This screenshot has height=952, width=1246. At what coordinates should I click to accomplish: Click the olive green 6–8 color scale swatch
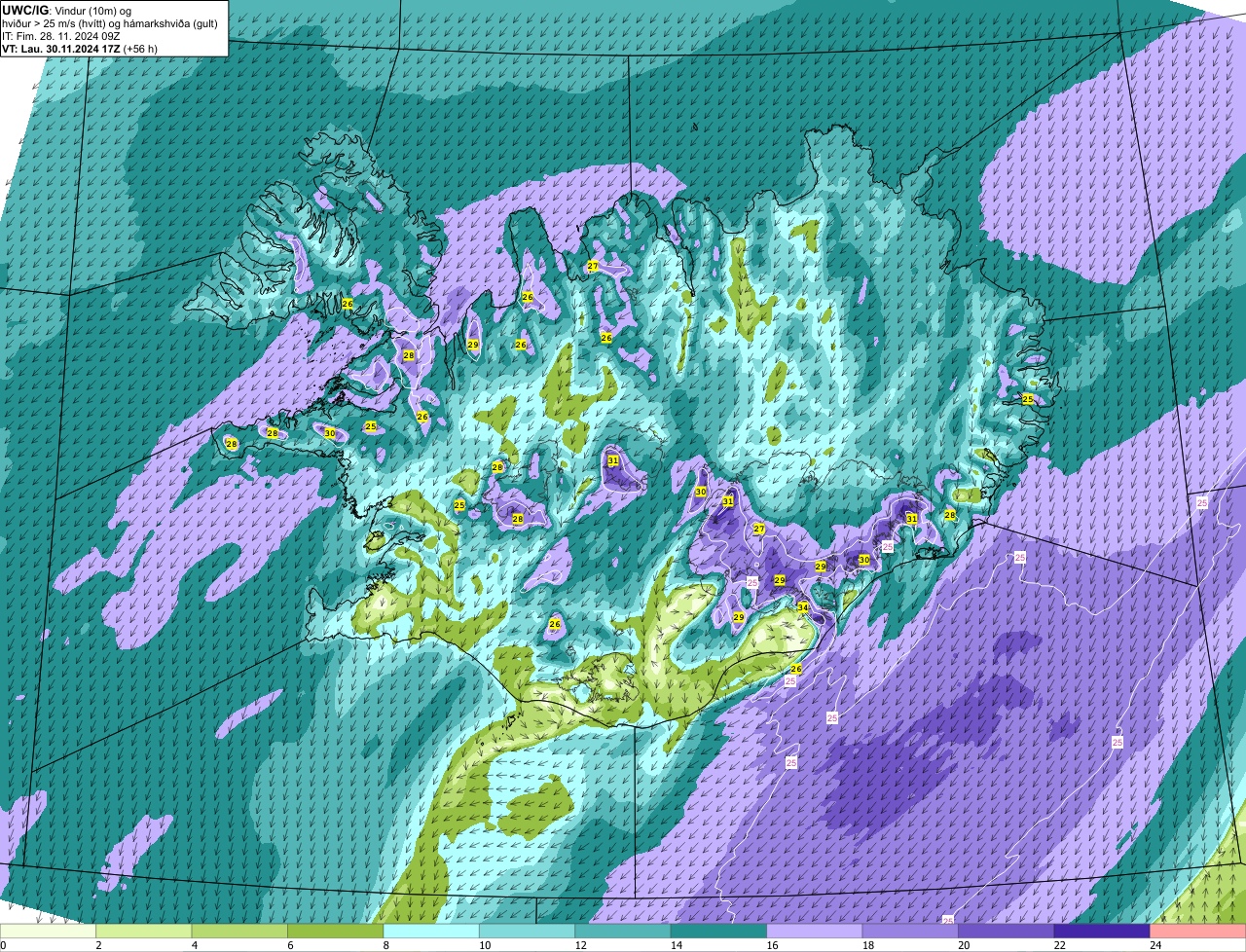coord(336,932)
